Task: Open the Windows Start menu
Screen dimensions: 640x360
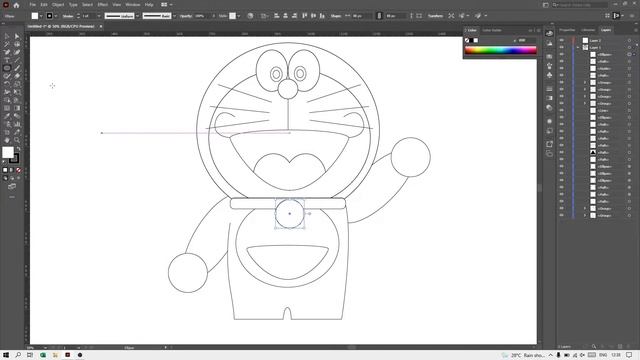Action: tap(6, 355)
